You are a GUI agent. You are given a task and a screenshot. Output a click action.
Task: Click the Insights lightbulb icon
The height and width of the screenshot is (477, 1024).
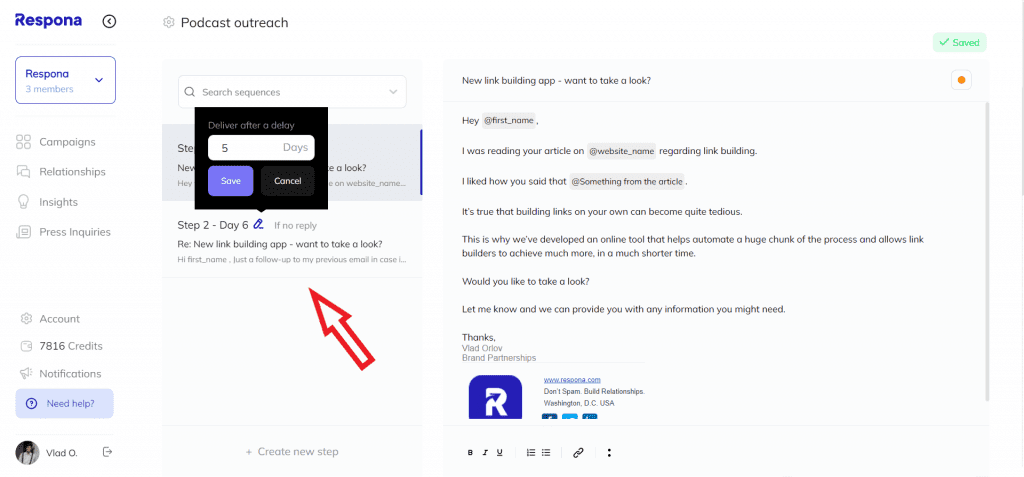click(24, 202)
